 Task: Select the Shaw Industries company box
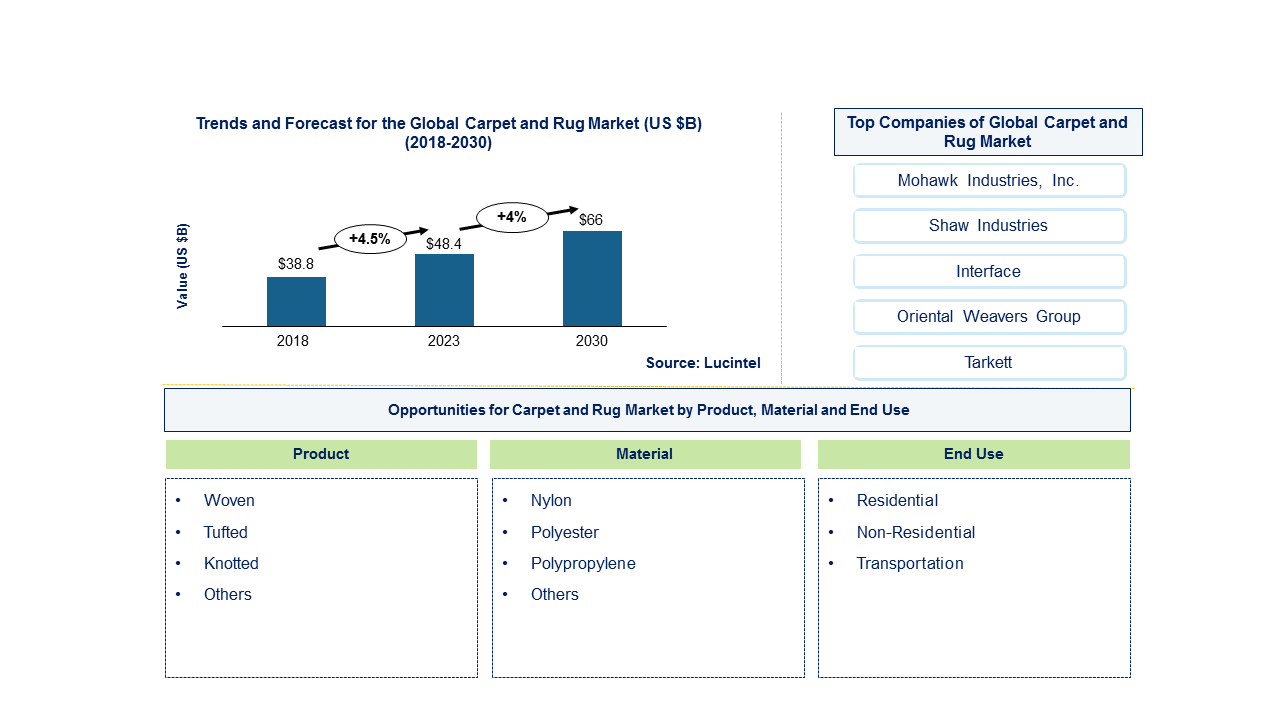(989, 226)
